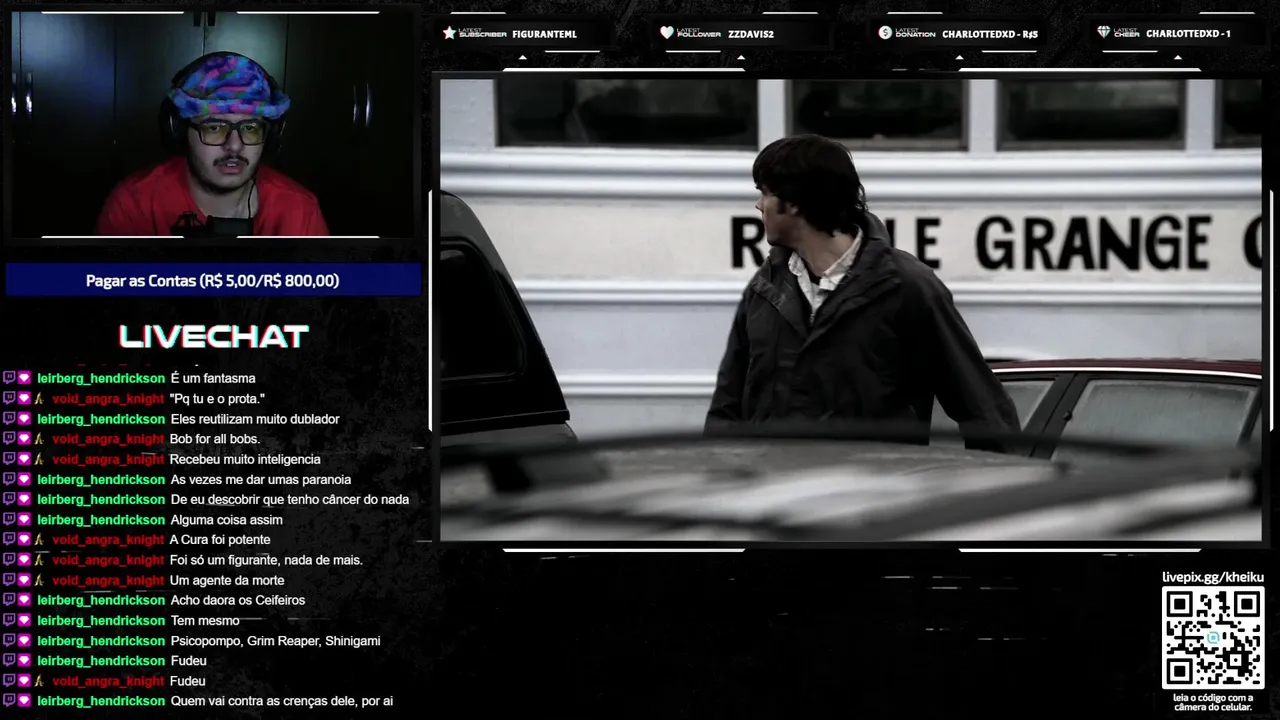Click the message 'Quem vai contra as crenças dele'
Screen dimensions: 1280x720
pyautogui.click(x=282, y=701)
